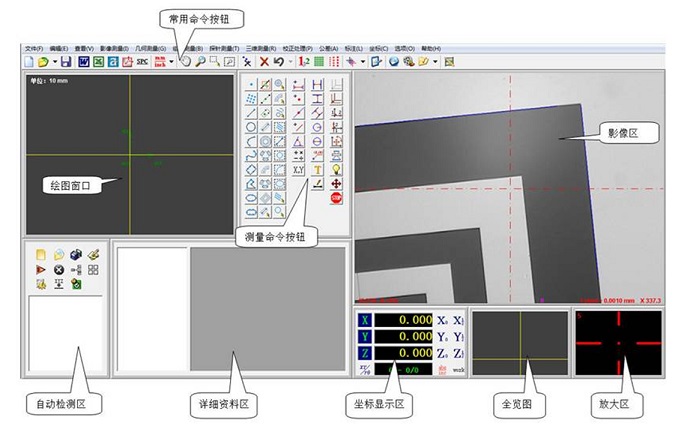
Task: Toggle the mm/inch unit switch button
Action: pos(159,62)
